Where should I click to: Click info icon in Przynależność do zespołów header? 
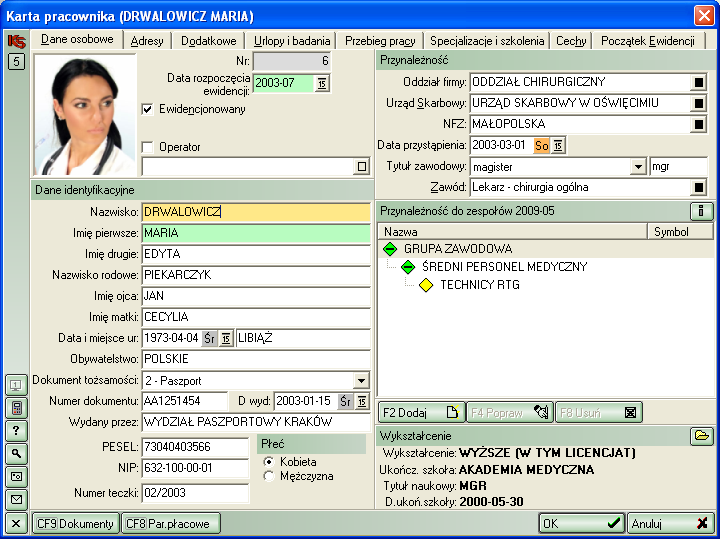[701, 211]
